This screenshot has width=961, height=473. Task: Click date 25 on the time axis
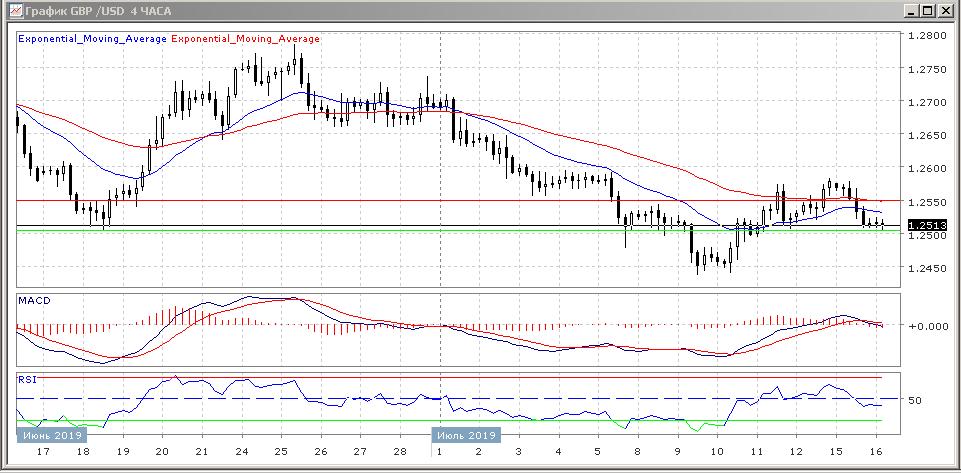tap(281, 452)
